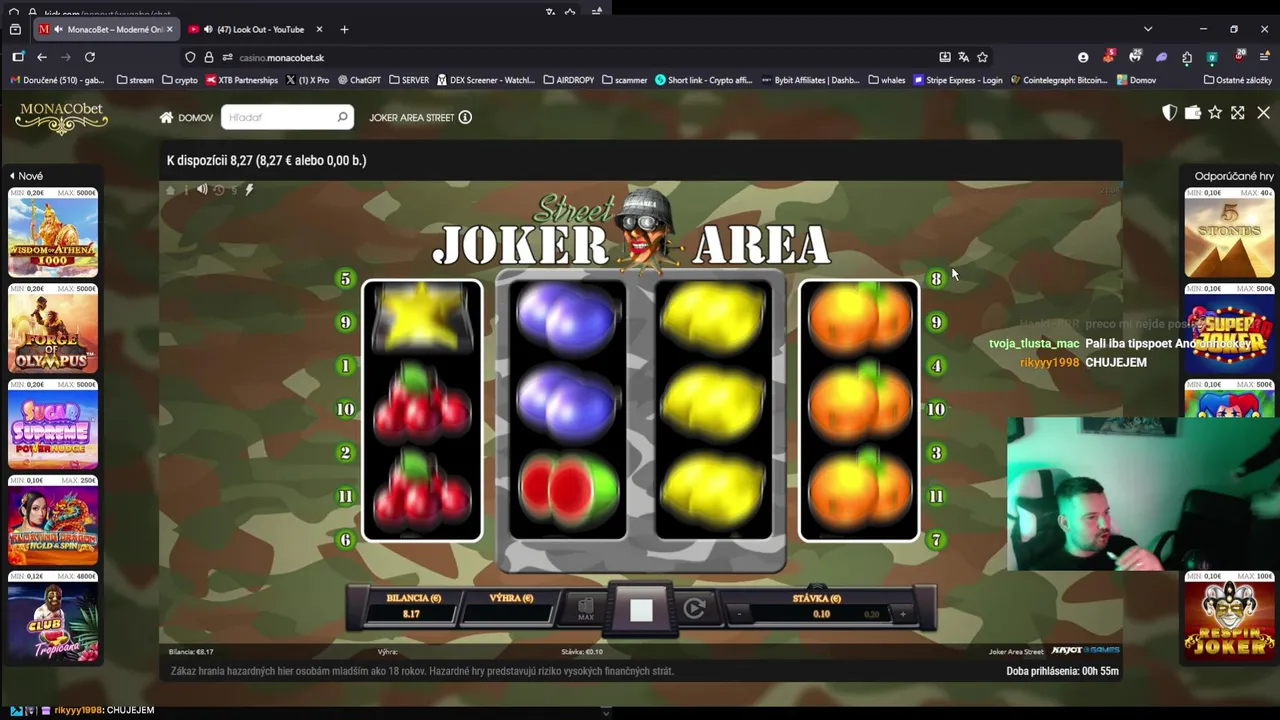Click the responsible gaming shield icon
This screenshot has width=1280, height=720.
[x=1169, y=113]
